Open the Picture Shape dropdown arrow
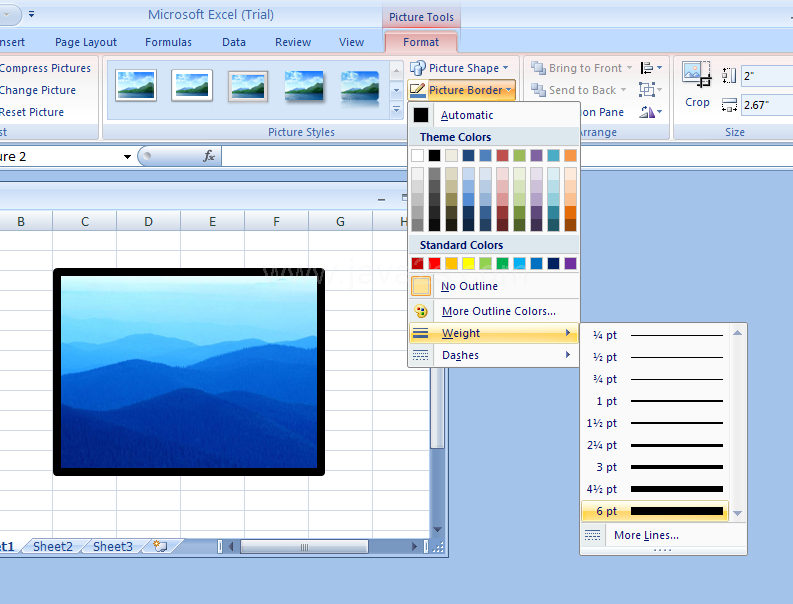The height and width of the screenshot is (604, 793). click(505, 68)
